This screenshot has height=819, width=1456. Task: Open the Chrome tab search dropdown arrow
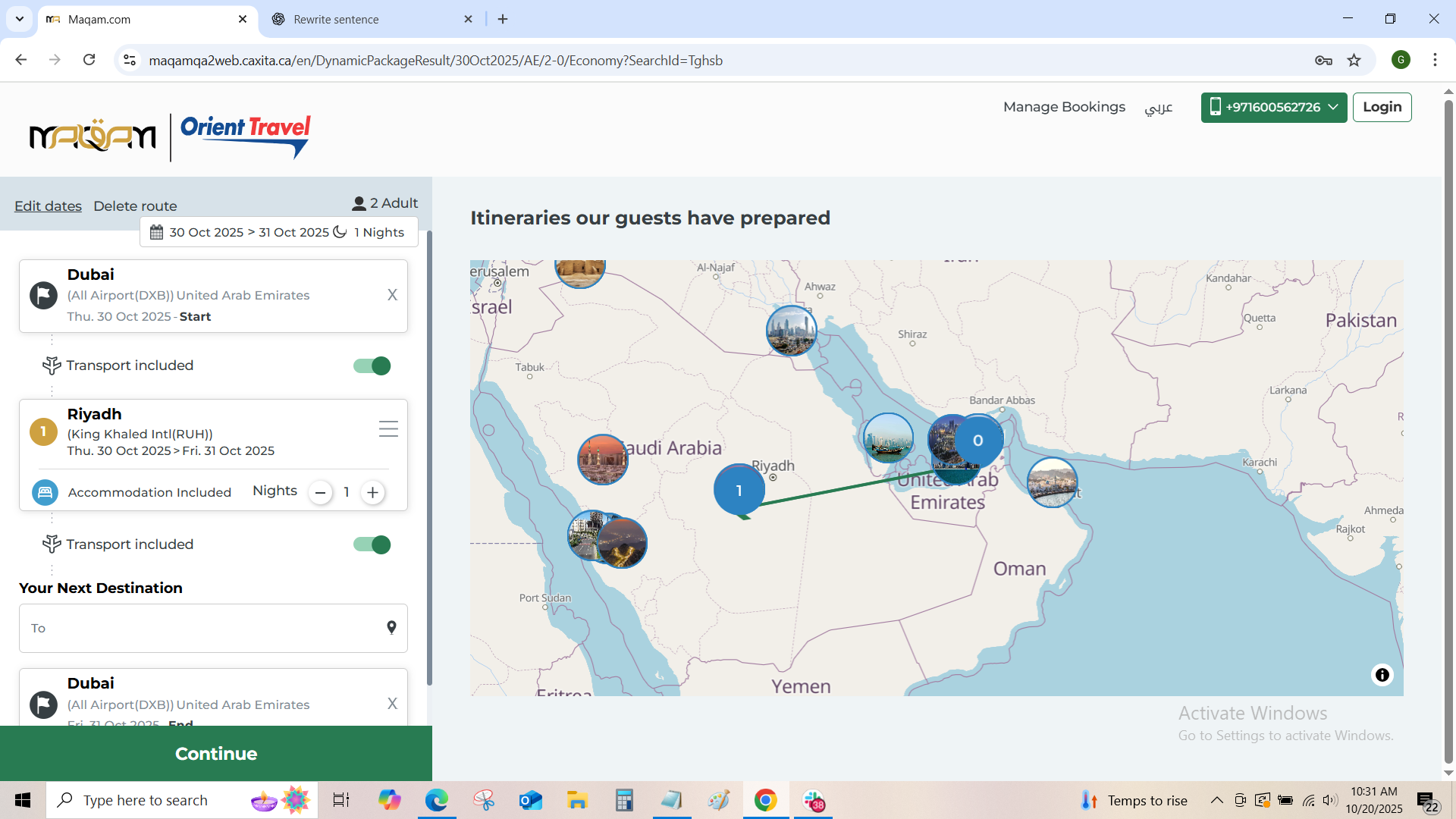tap(19, 19)
